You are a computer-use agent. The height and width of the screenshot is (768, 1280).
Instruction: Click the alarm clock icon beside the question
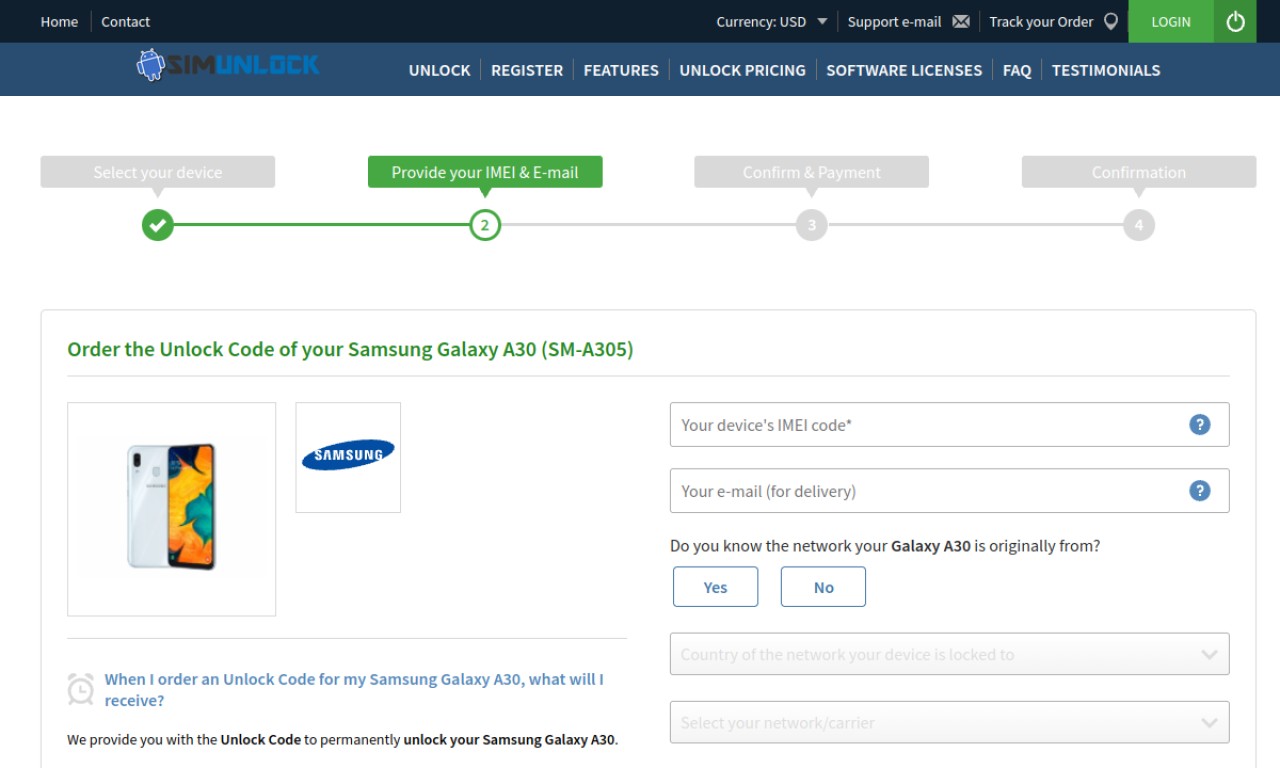[81, 689]
